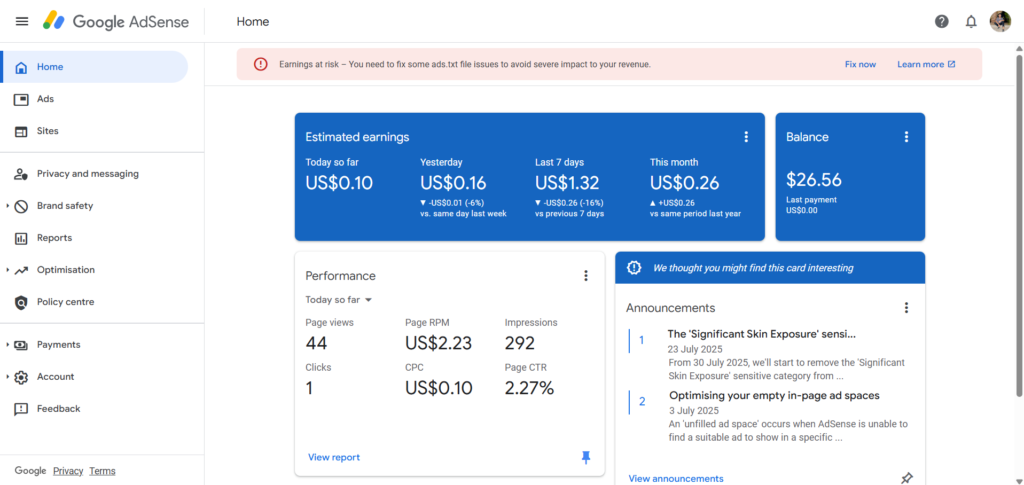
Task: Click 'Learn more' link in banner
Action: pyautogui.click(x=926, y=64)
